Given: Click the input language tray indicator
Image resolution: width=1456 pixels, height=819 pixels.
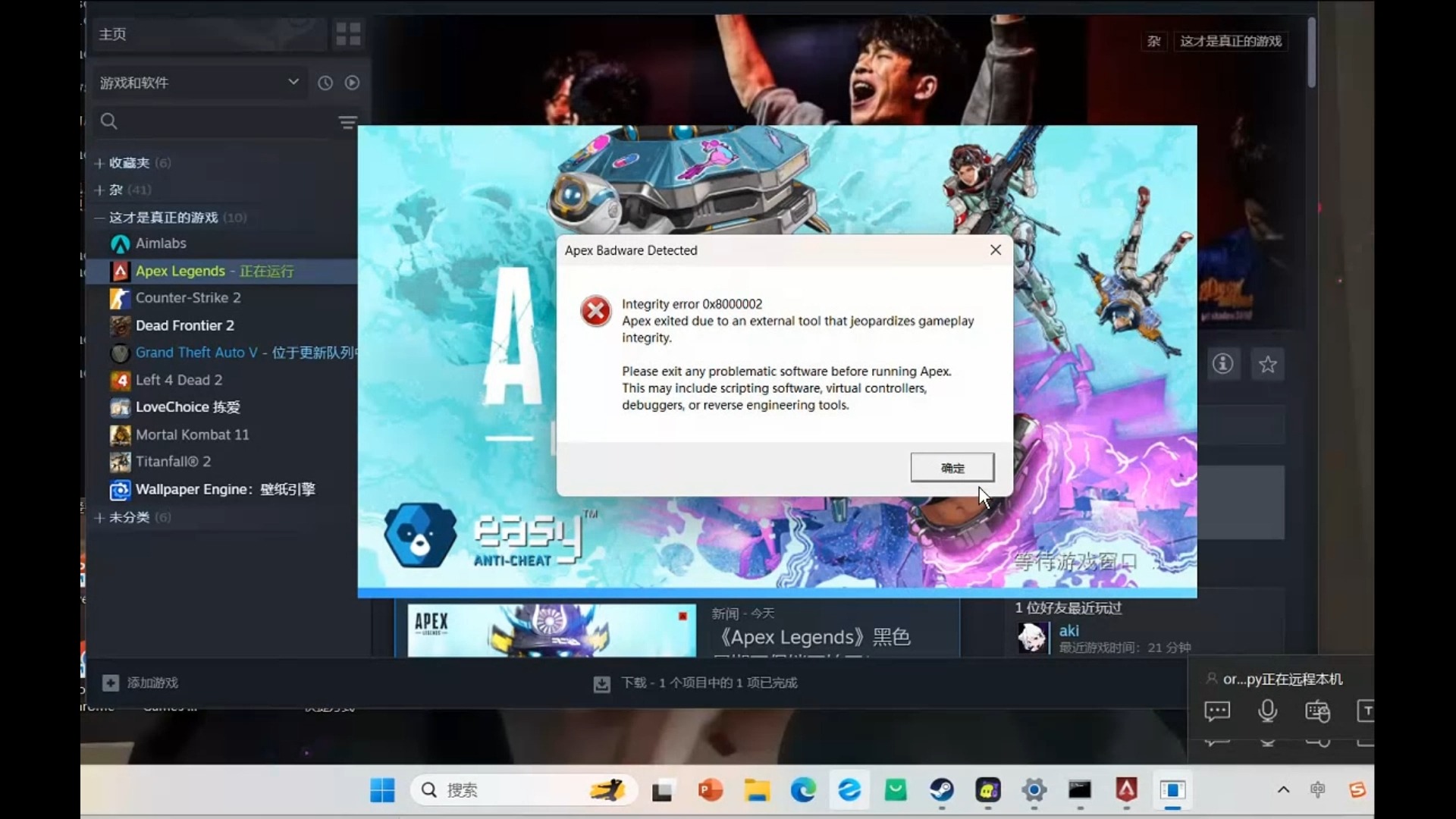Looking at the screenshot, I should 1318,790.
